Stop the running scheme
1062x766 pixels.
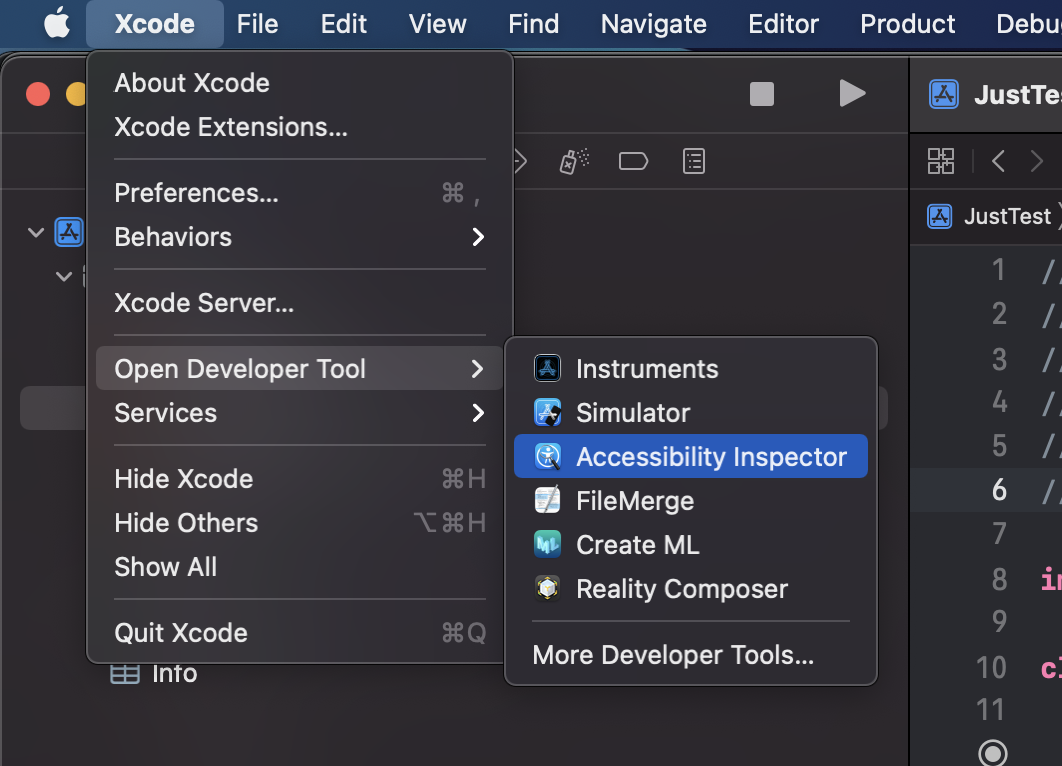762,94
